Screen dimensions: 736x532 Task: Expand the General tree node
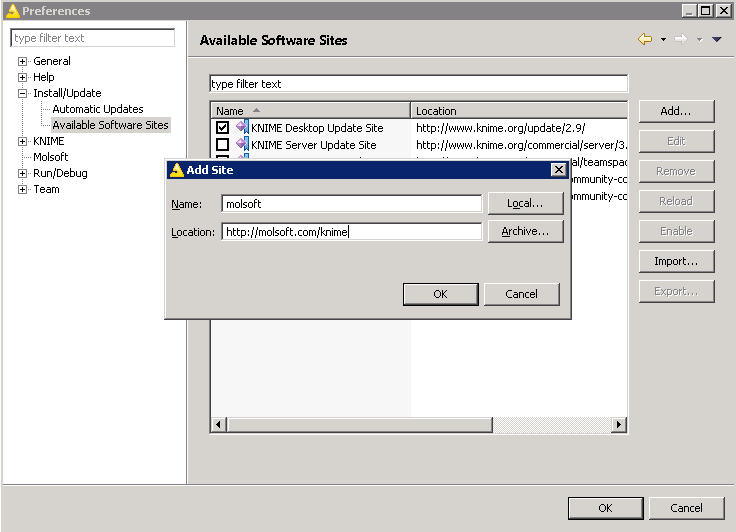pos(22,61)
